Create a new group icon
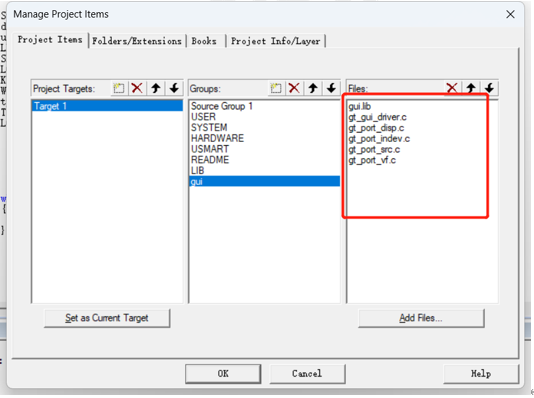534x398 pixels. (x=276, y=89)
